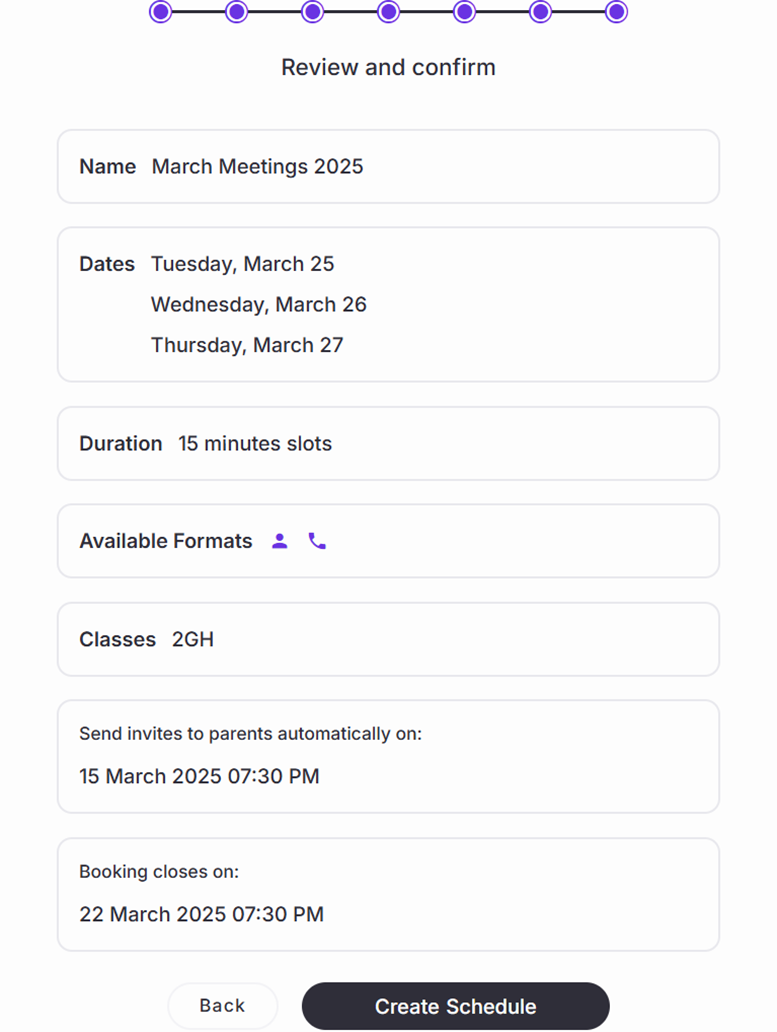Click the booking close date 22 March 2025
This screenshot has width=777, height=1032.
201,914
